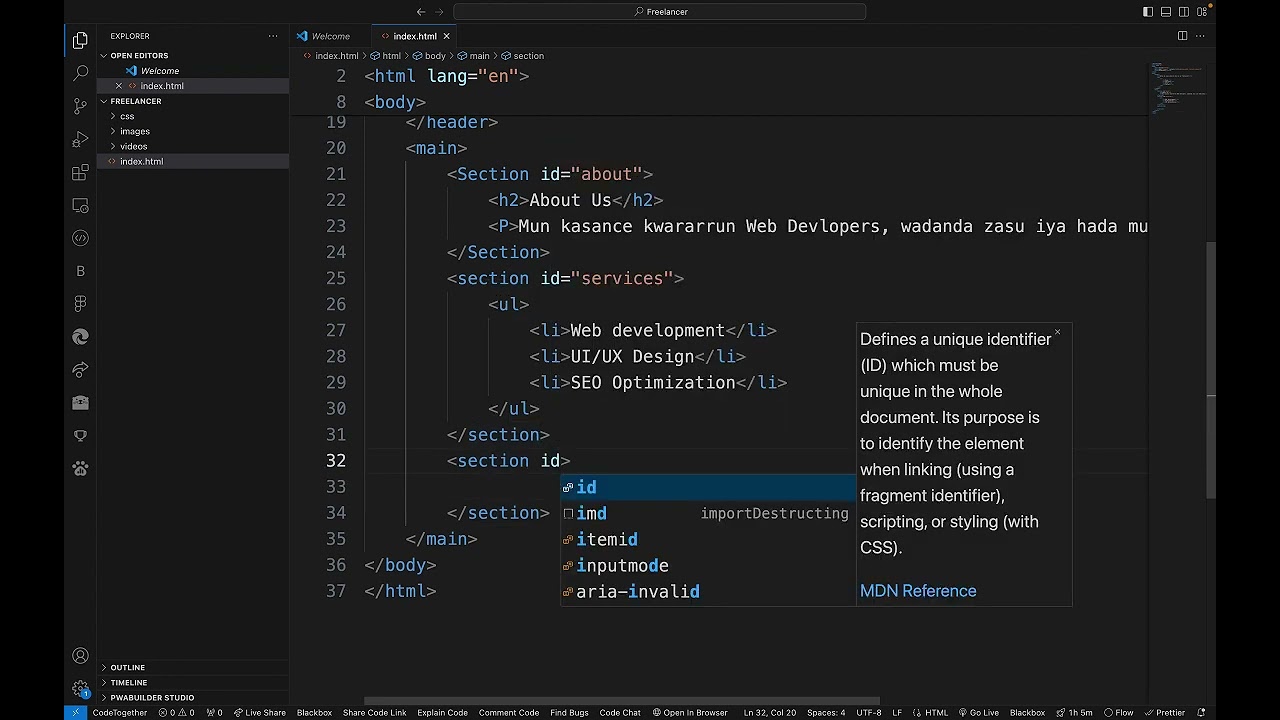
Task: Click the editor vertical scrollbar
Action: (x=1211, y=370)
